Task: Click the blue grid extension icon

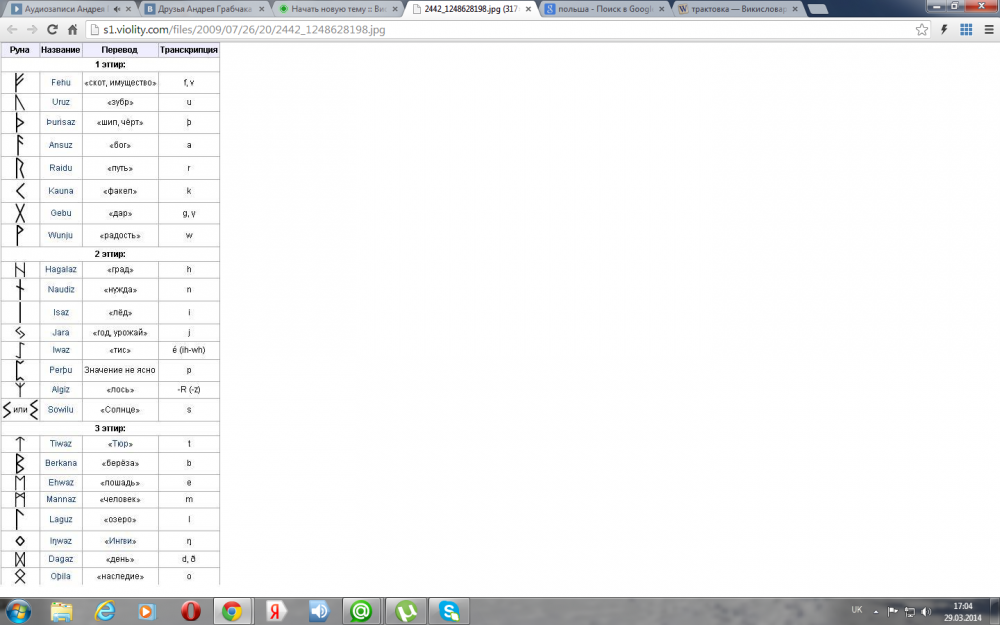Action: (966, 29)
